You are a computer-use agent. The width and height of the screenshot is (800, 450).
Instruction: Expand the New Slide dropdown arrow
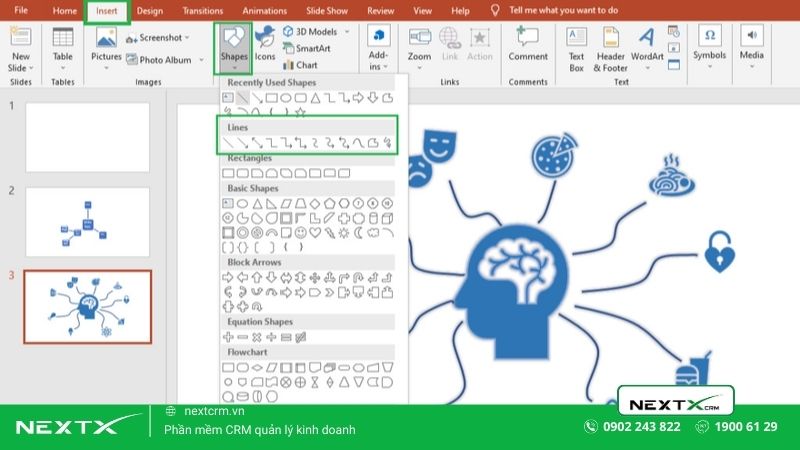31,68
